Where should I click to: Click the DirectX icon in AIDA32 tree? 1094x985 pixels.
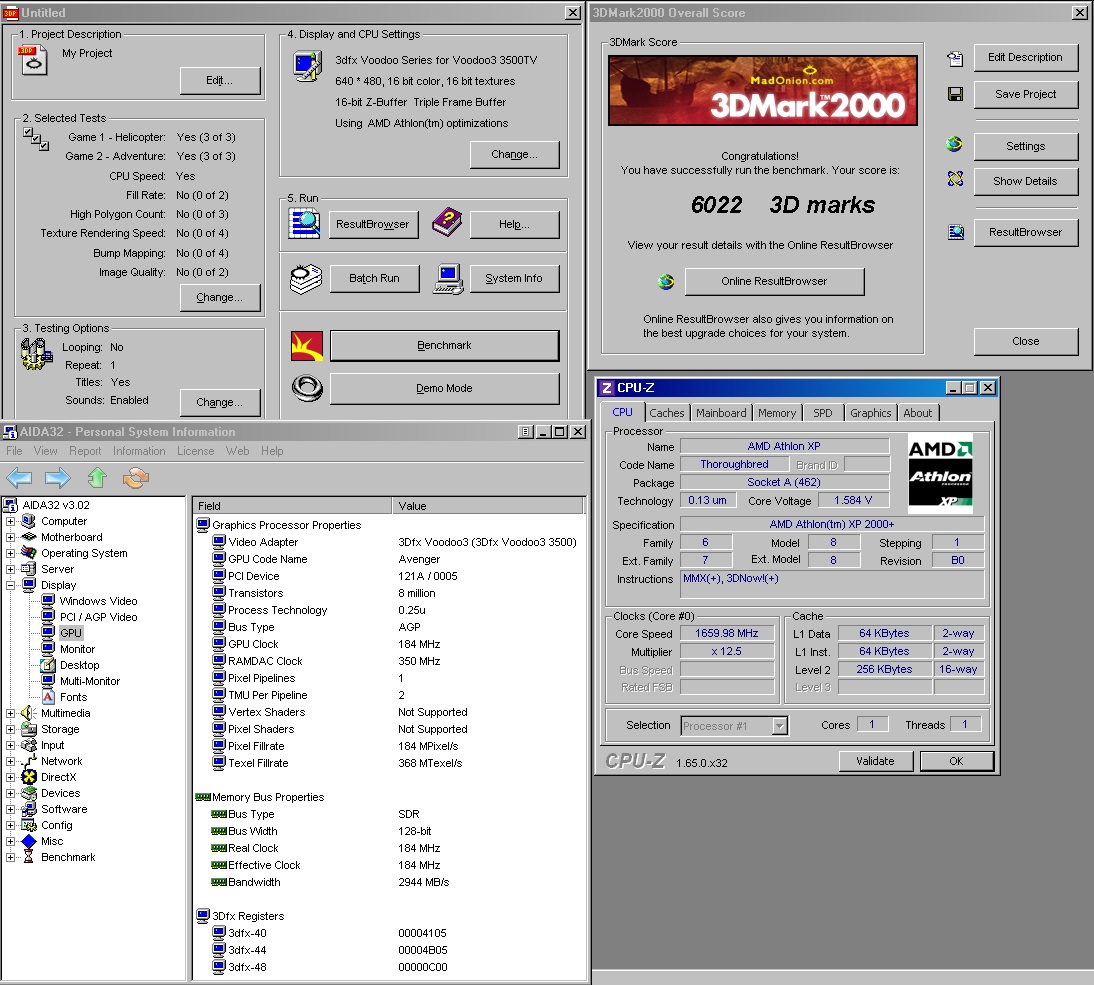29,777
